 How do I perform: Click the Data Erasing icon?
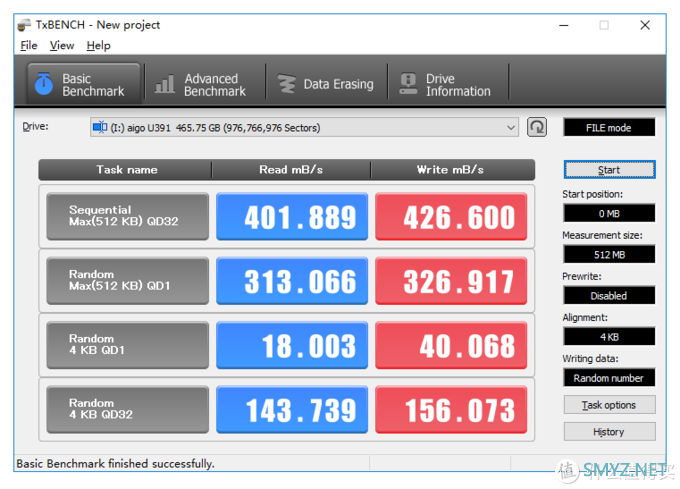[286, 84]
